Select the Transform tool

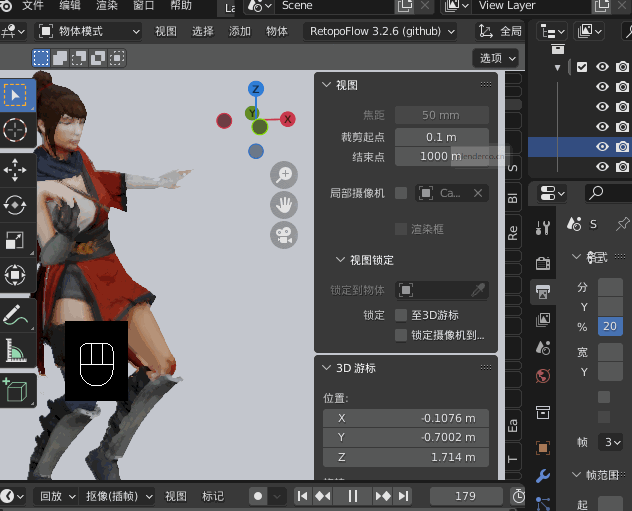(x=15, y=275)
